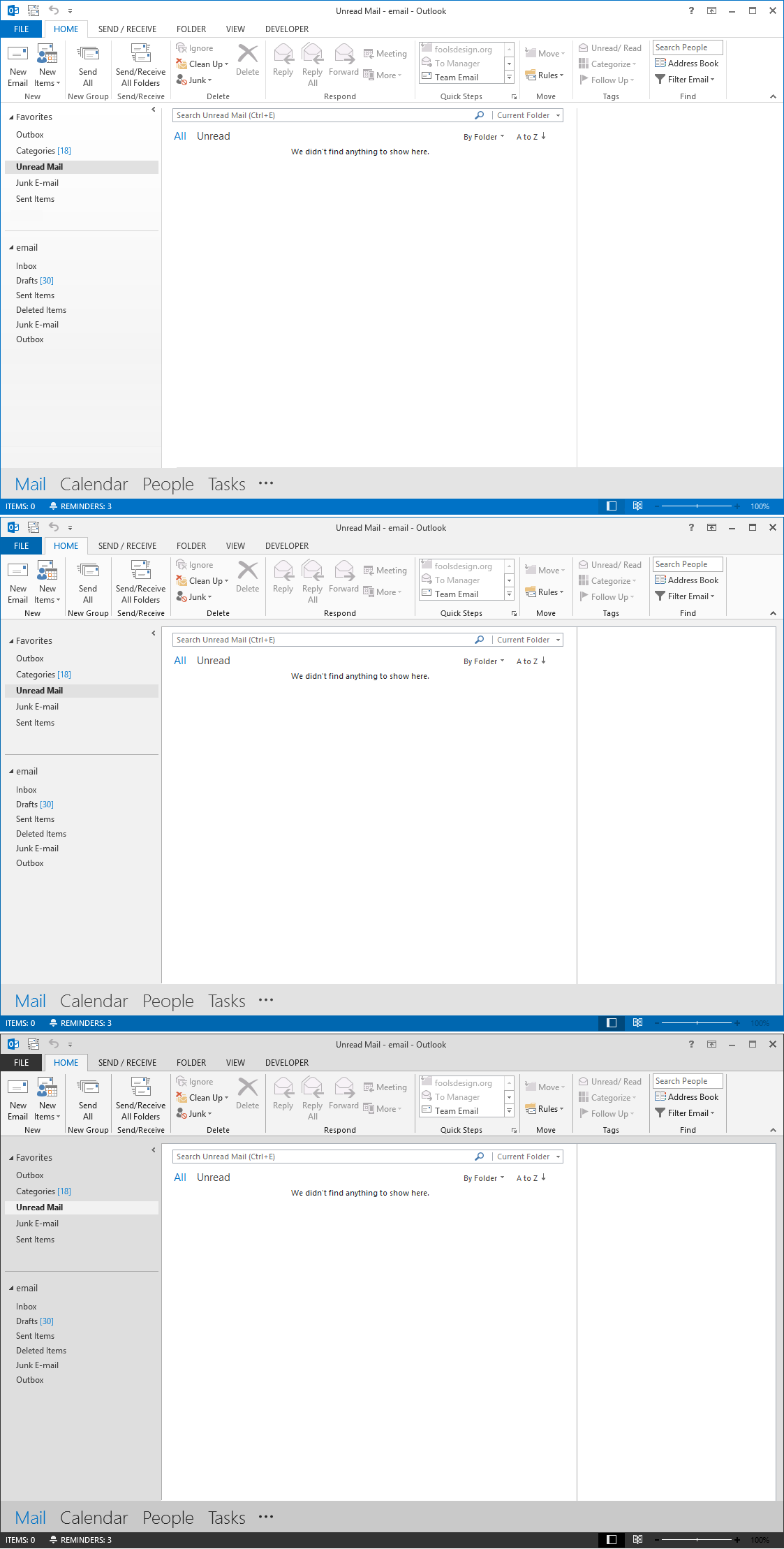This screenshot has height=1549, width=784.
Task: Toggle All filter in bottom window message list
Action: point(180,1177)
